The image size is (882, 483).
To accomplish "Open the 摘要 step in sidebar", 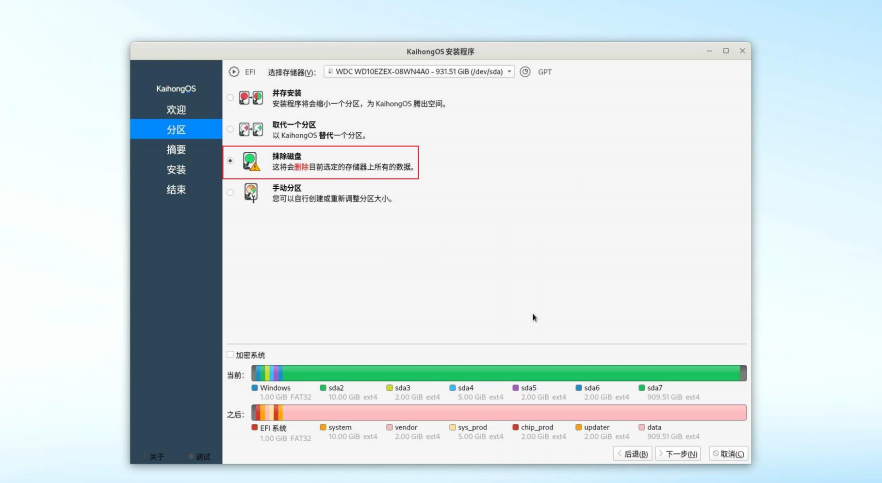I will point(176,149).
